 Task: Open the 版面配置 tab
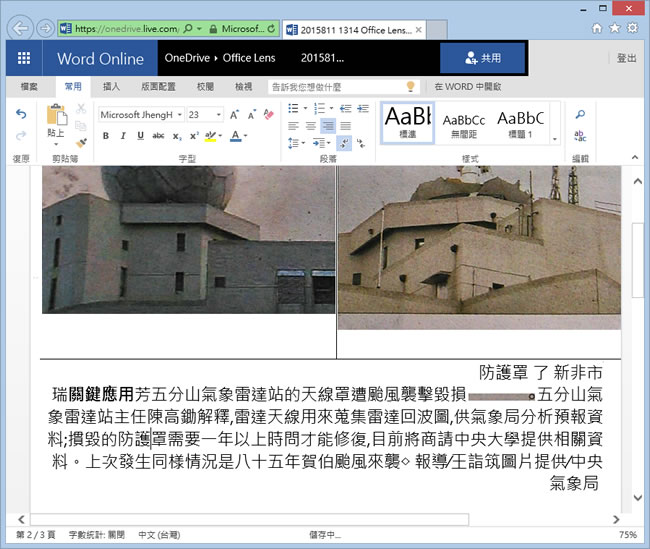(x=158, y=87)
